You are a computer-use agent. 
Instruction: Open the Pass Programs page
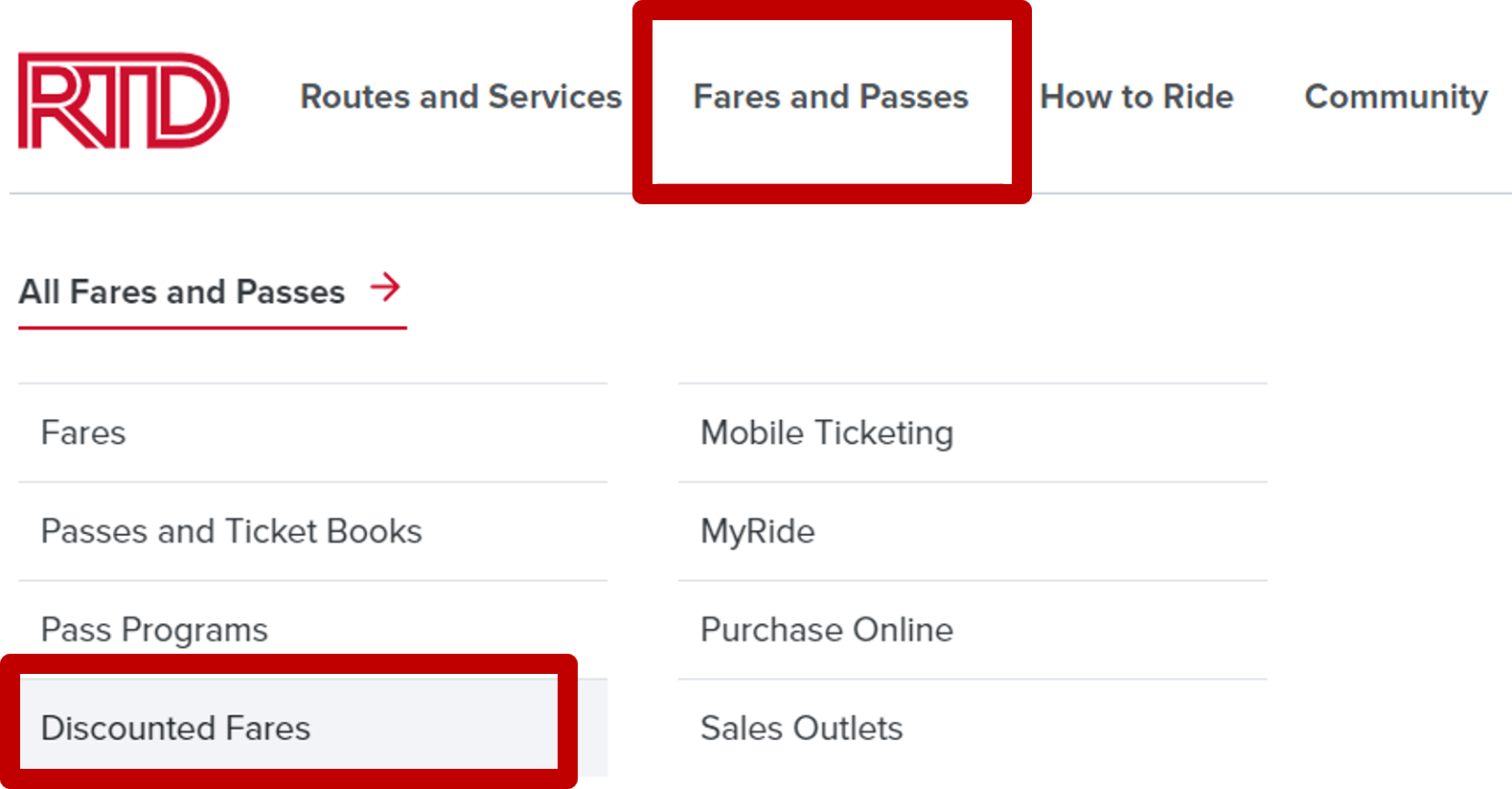[x=154, y=630]
